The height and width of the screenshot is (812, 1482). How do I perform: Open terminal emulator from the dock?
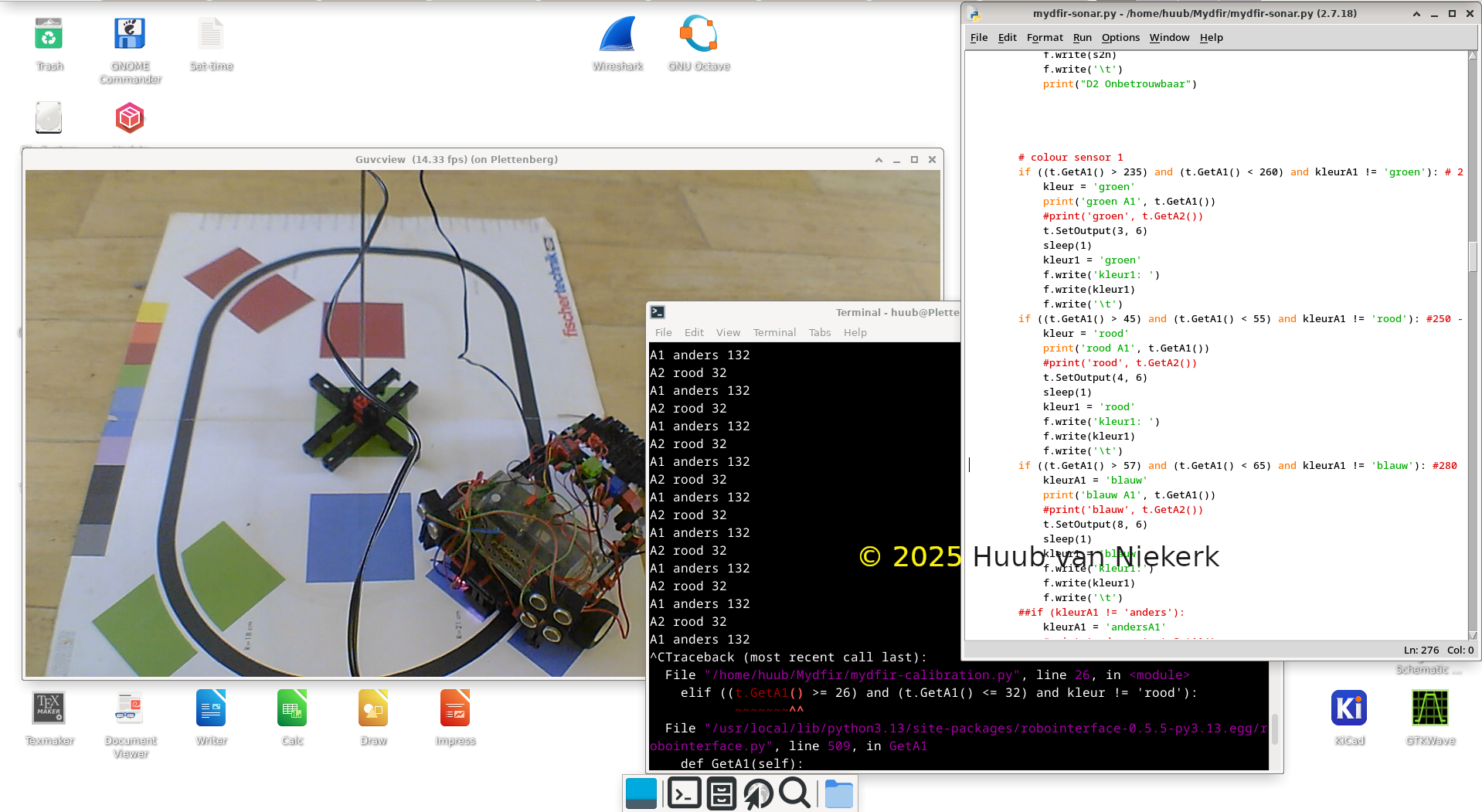pos(685,793)
